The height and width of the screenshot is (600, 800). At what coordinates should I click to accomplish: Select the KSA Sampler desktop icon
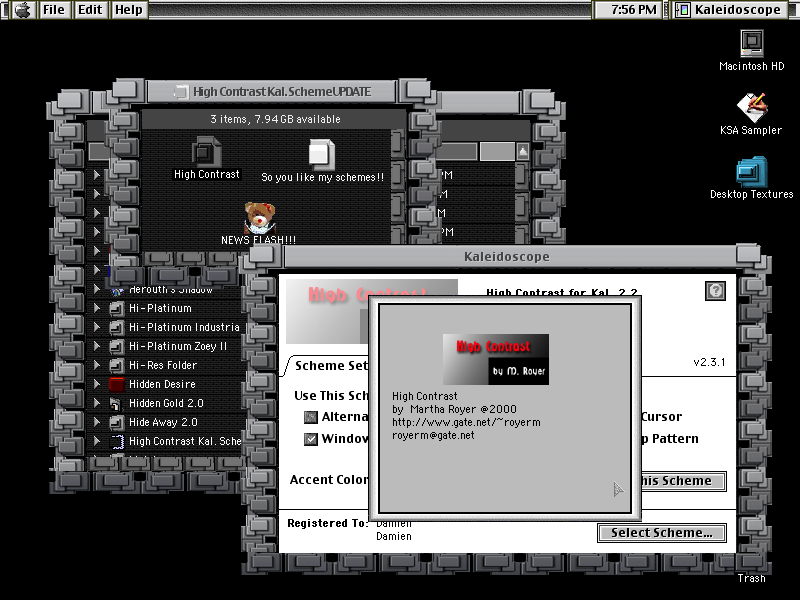752,108
